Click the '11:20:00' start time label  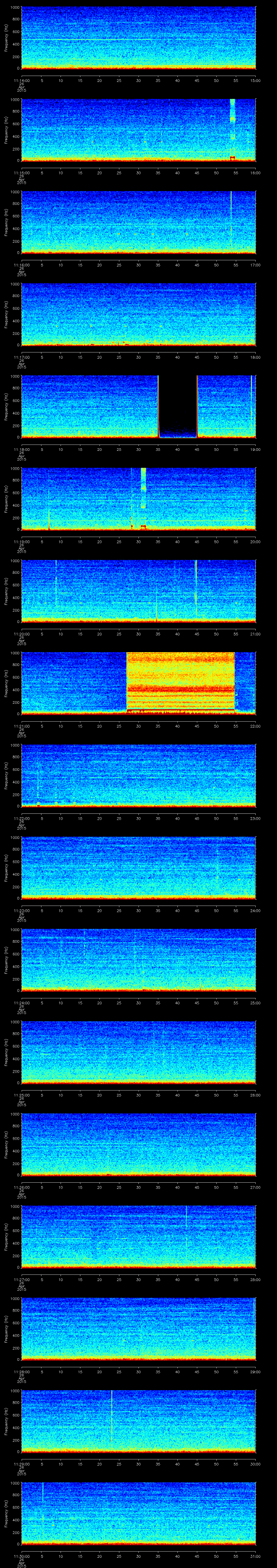click(21, 634)
